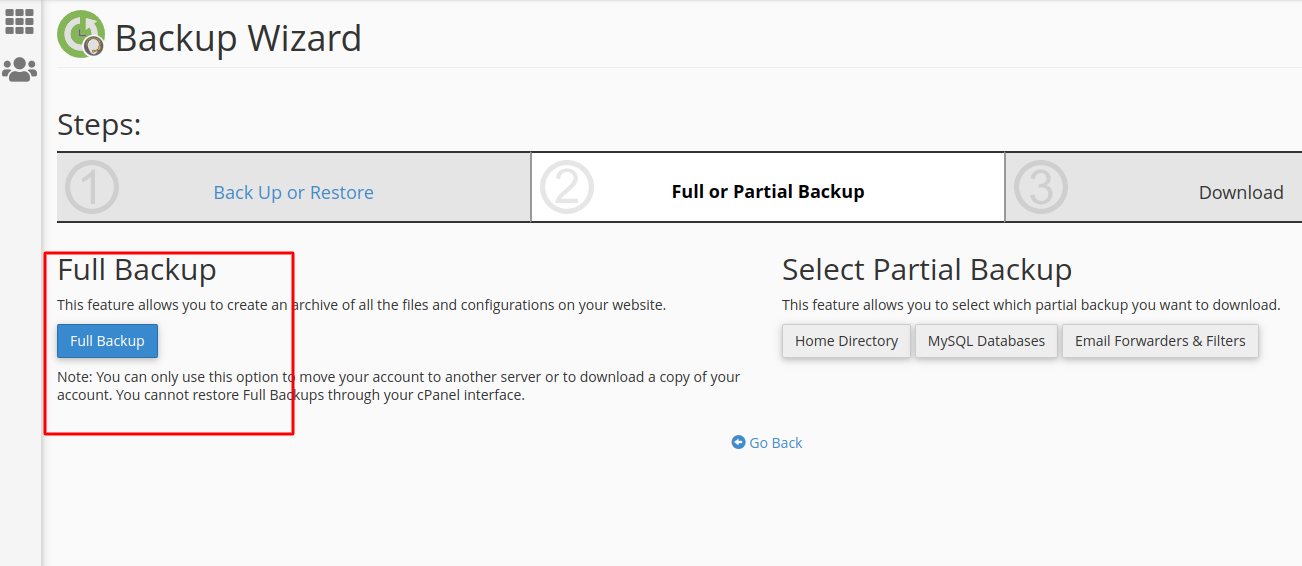1302x566 pixels.
Task: Click the Backup Wizard logo icon
Action: [x=81, y=35]
